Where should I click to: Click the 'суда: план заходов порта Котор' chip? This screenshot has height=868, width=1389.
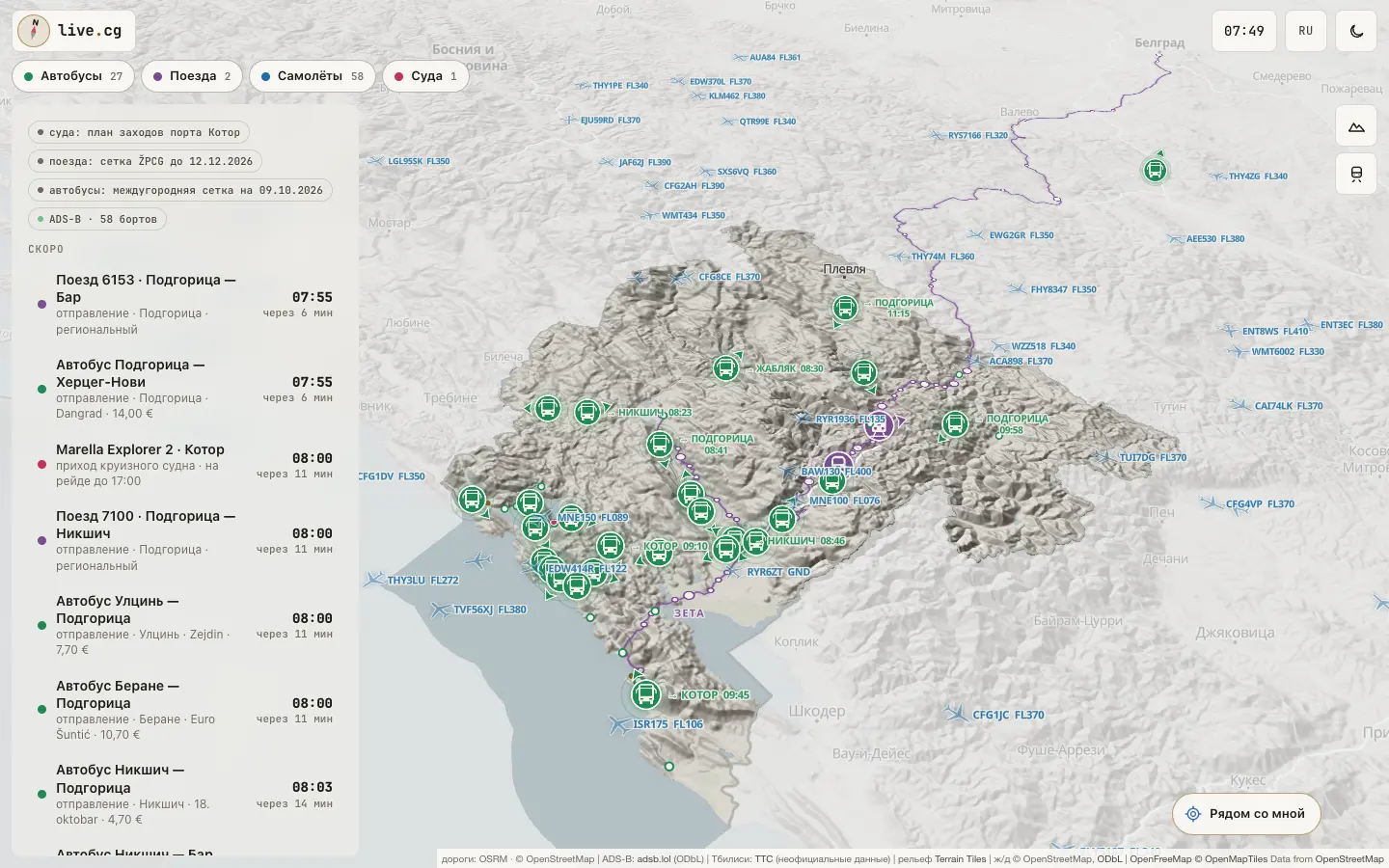pyautogui.click(x=139, y=133)
